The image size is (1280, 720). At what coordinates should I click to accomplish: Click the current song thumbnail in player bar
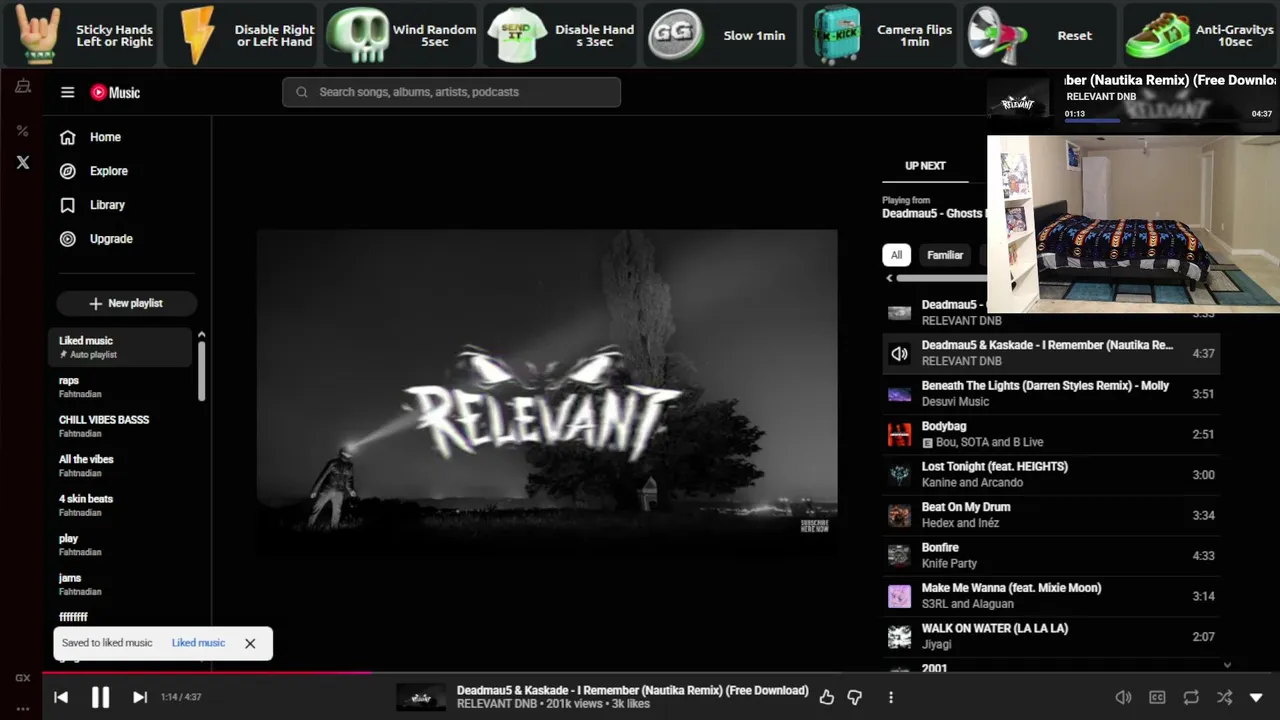(x=421, y=697)
